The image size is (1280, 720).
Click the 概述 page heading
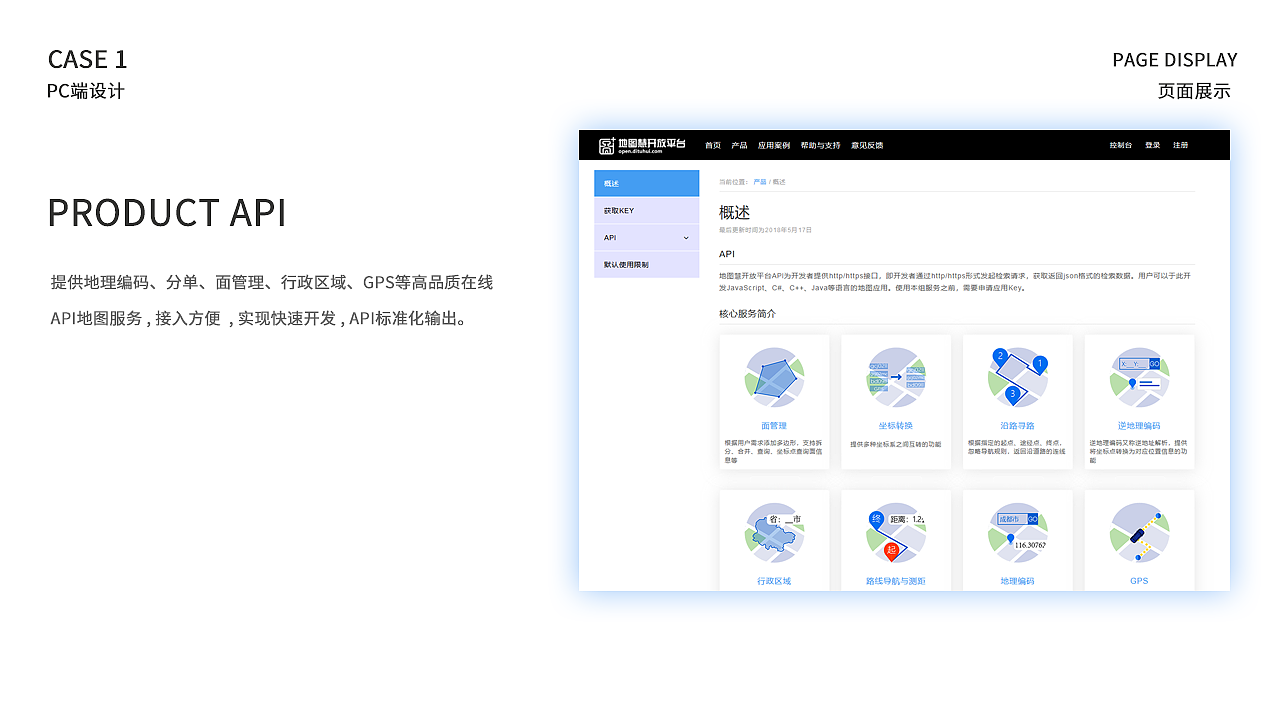point(734,212)
